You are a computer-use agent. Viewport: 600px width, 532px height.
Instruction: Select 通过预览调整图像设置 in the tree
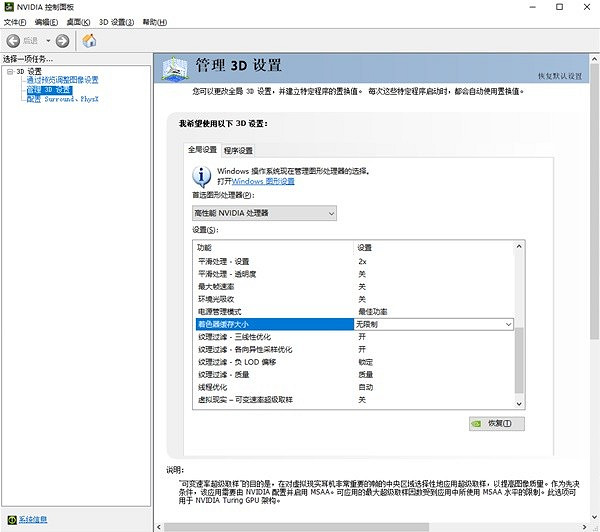pyautogui.click(x=63, y=80)
